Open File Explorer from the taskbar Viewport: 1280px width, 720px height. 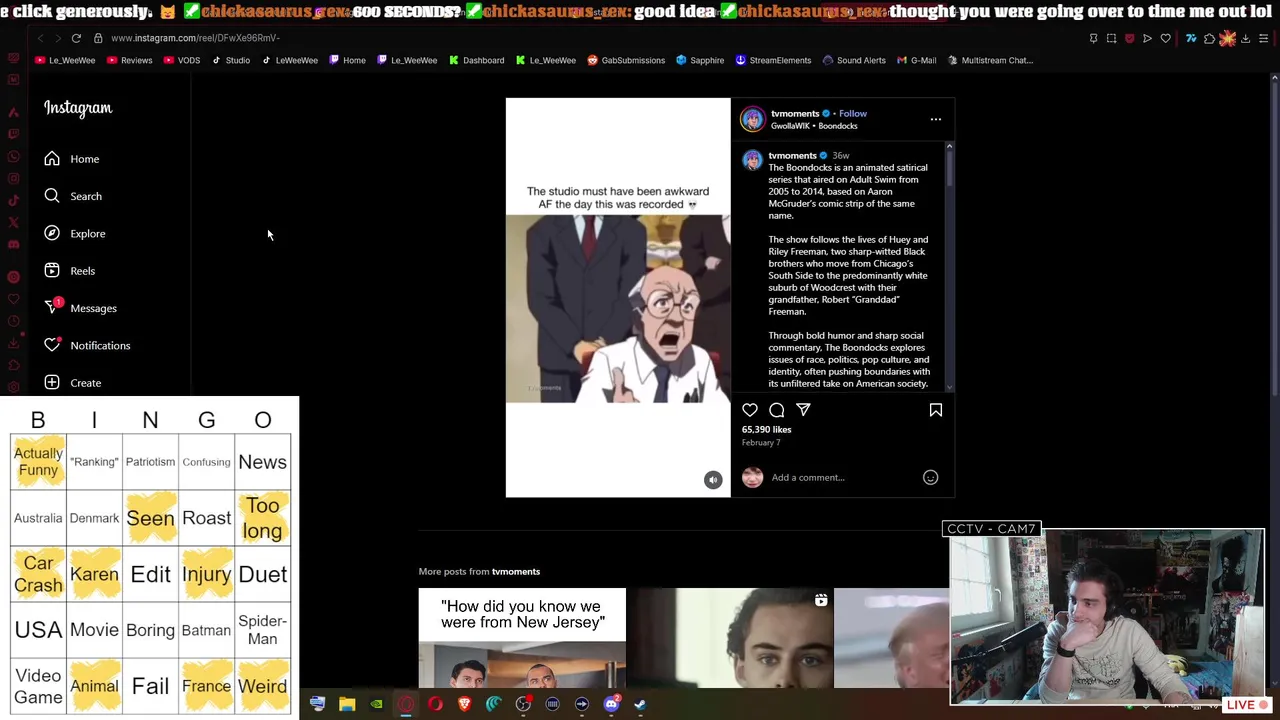347,705
